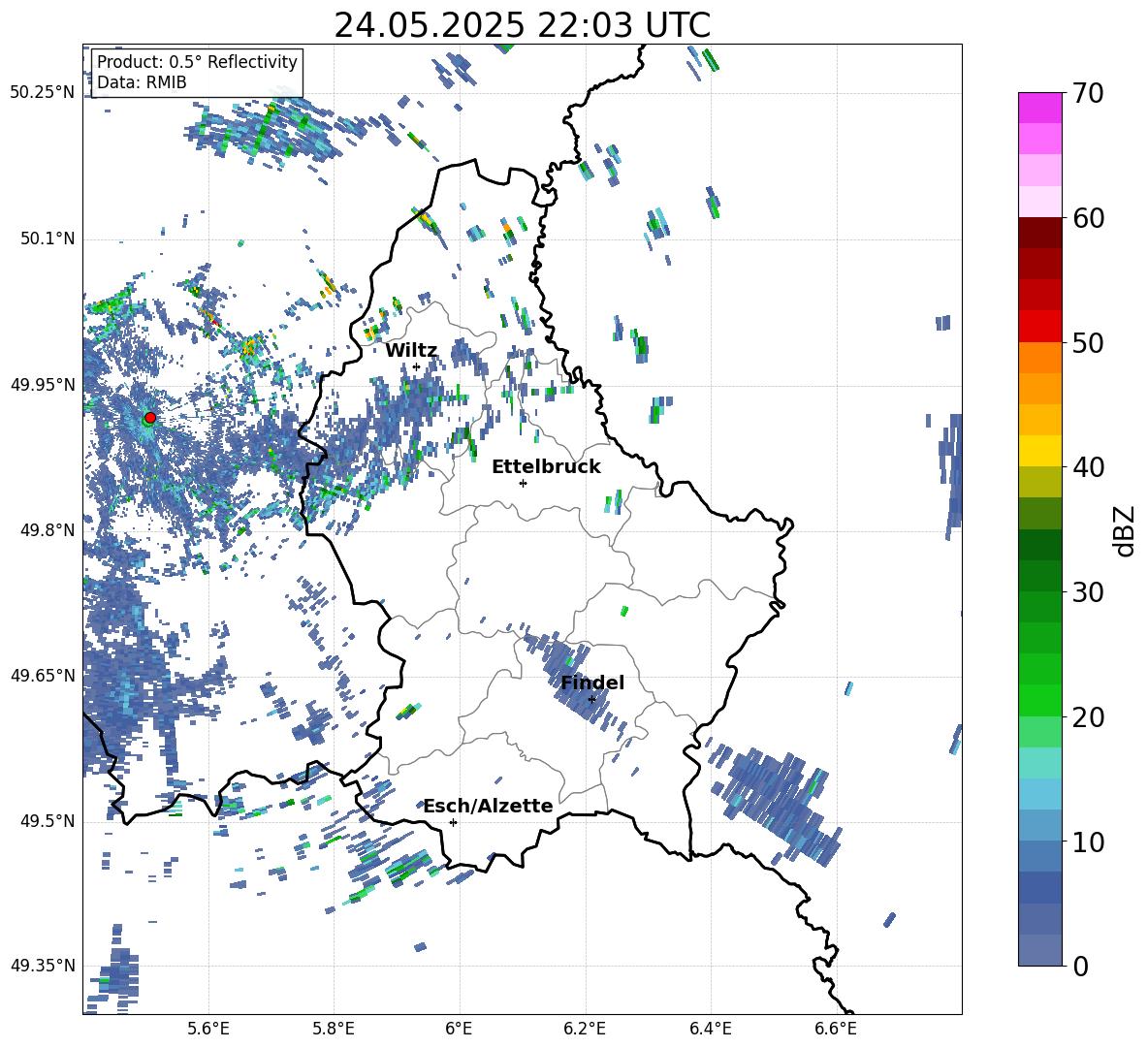Click the Findel city label
The image size is (1148, 1048).
tap(592, 683)
